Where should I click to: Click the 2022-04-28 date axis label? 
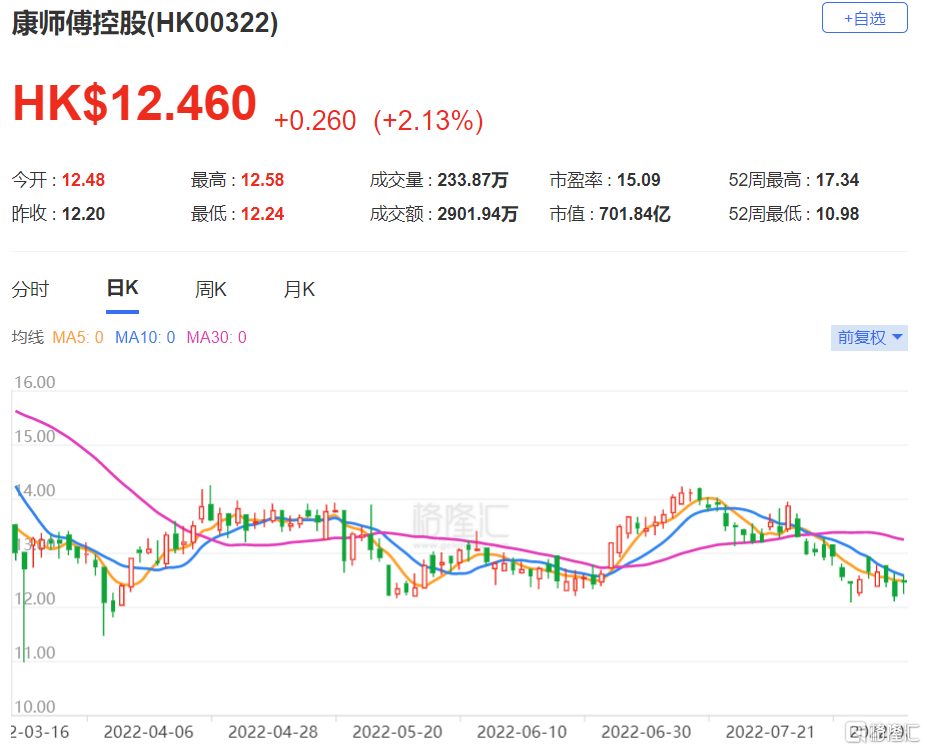(x=273, y=732)
